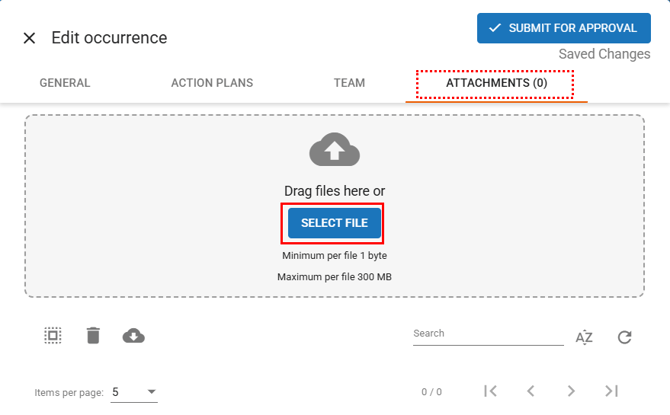The image size is (670, 415).
Task: Click the cloud upload icon
Action: point(334,150)
